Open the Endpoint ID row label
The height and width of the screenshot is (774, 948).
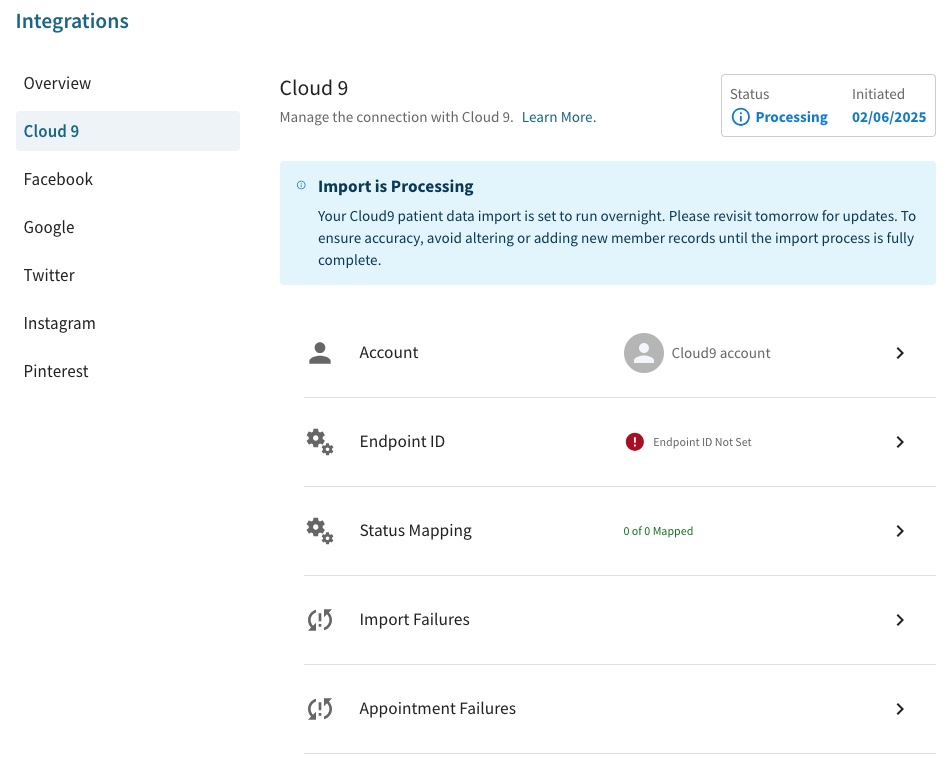(x=402, y=442)
